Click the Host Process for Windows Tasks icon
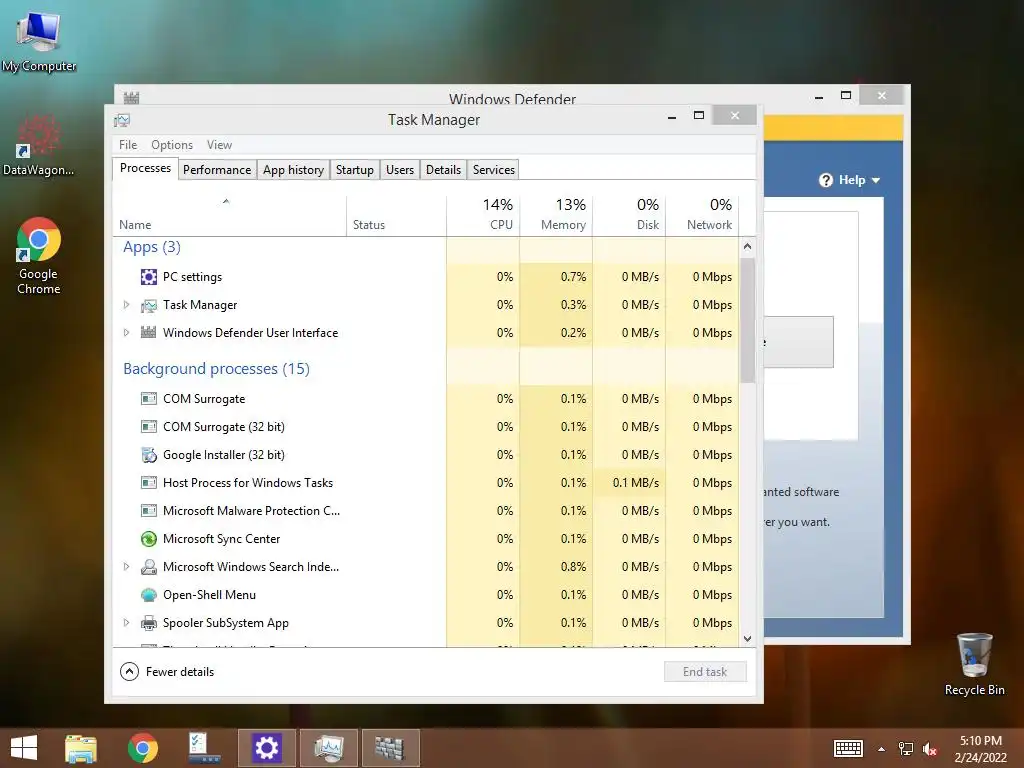Screen dimensions: 1024x768 pos(148,483)
